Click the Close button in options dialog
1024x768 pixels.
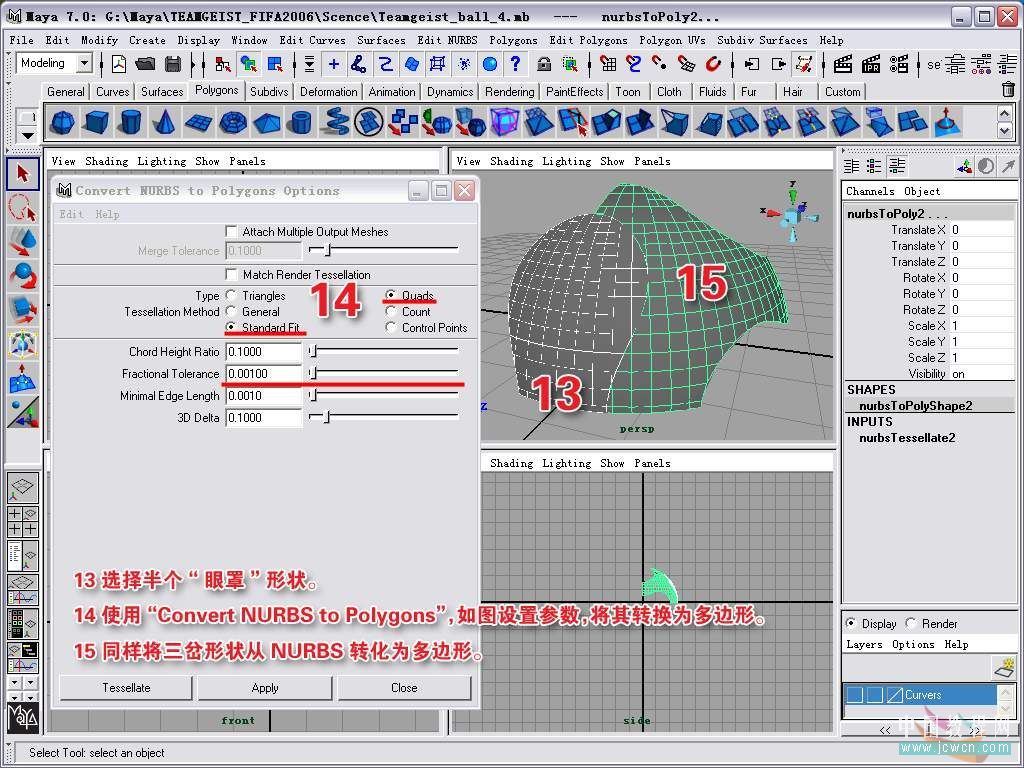[x=404, y=688]
